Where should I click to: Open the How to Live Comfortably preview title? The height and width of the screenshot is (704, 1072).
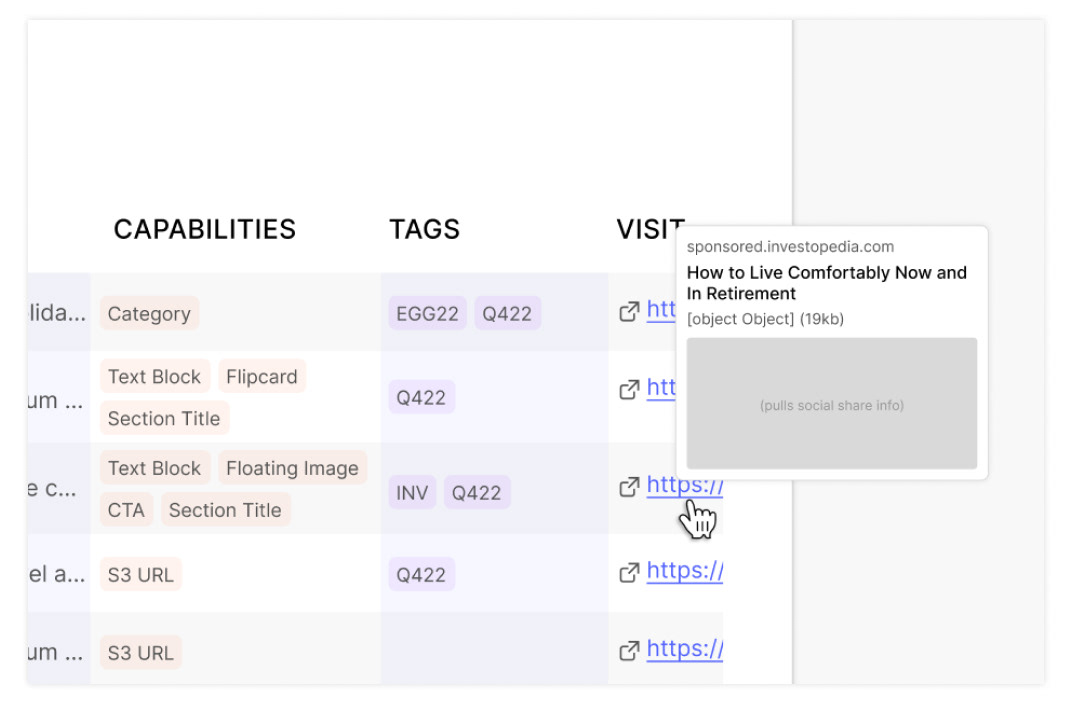click(827, 283)
